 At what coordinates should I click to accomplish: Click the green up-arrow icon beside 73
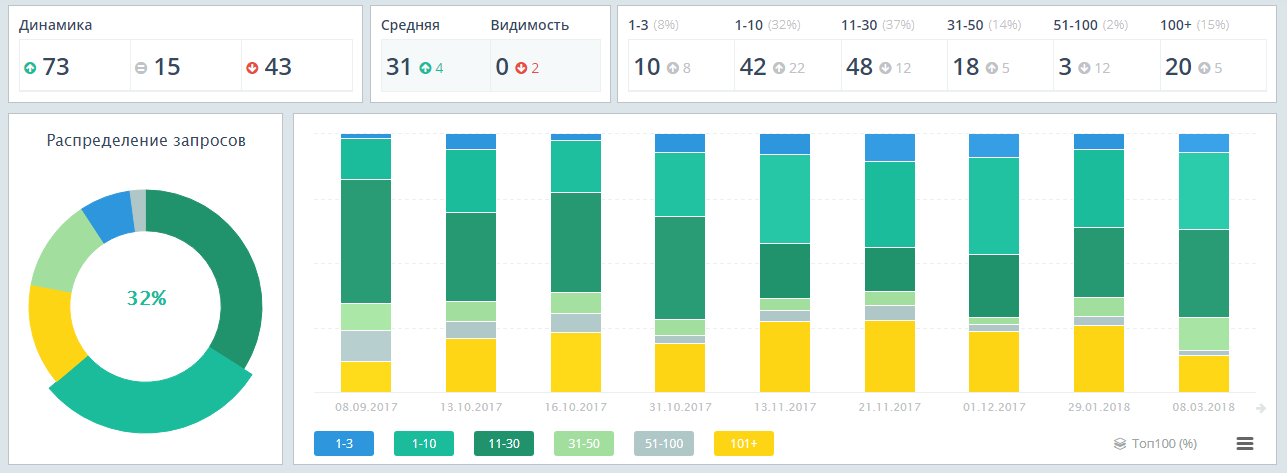click(30, 68)
